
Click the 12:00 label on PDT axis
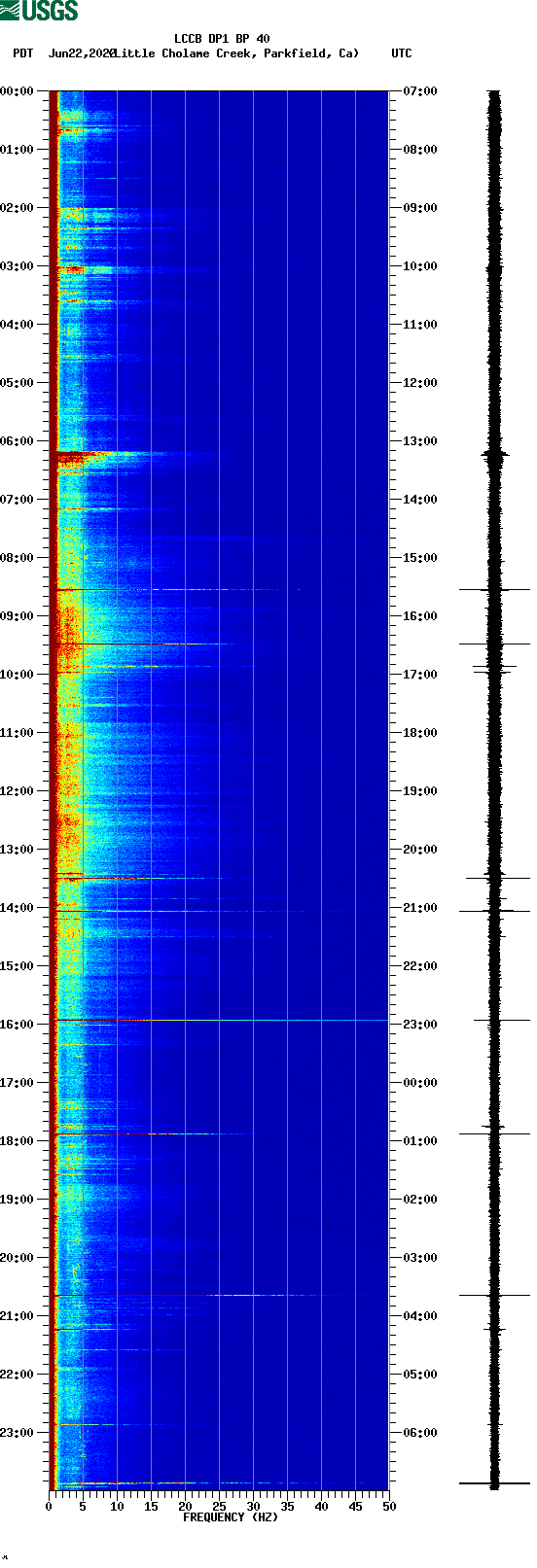[x=18, y=791]
